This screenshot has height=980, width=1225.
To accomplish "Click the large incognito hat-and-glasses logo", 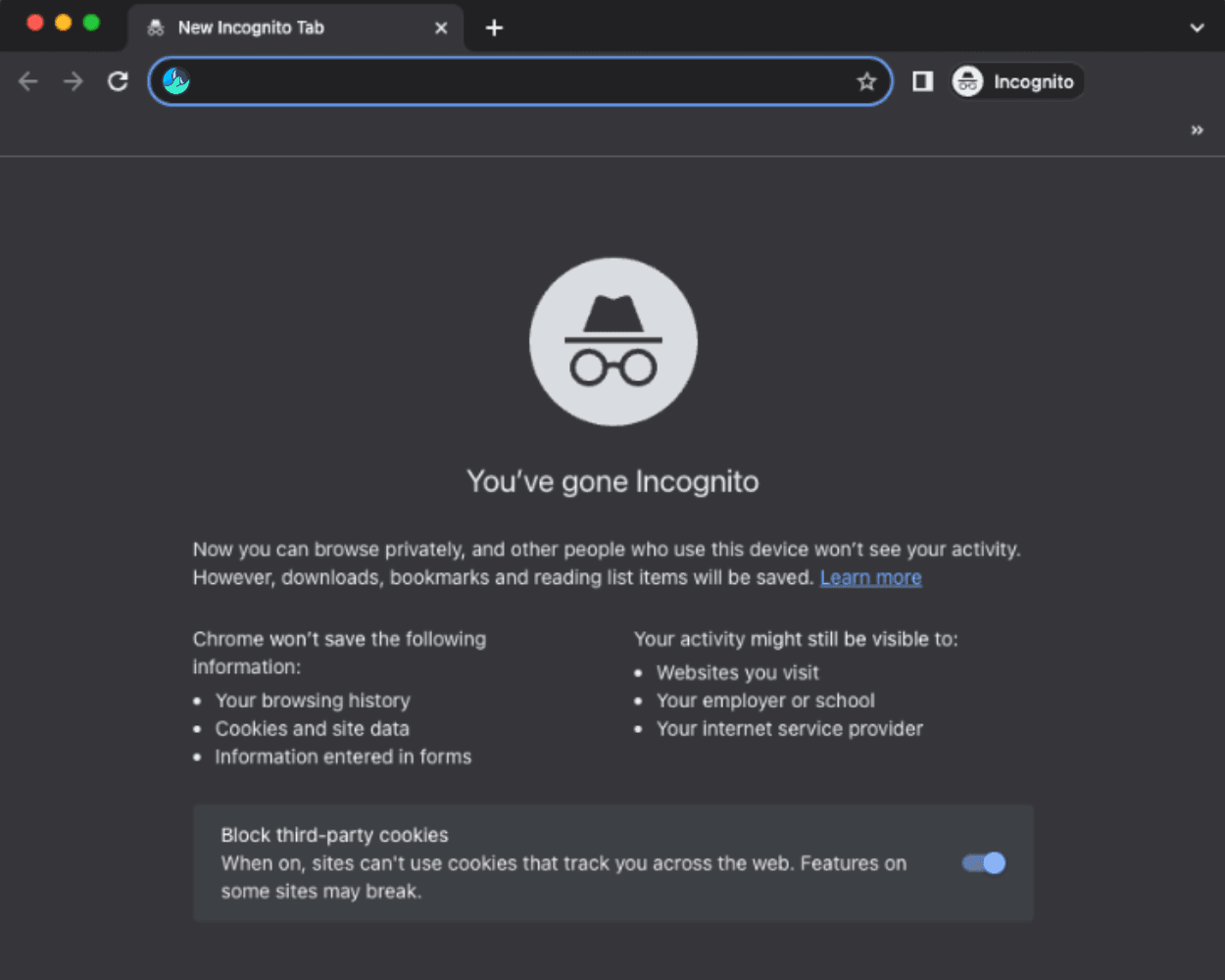I will coord(613,341).
